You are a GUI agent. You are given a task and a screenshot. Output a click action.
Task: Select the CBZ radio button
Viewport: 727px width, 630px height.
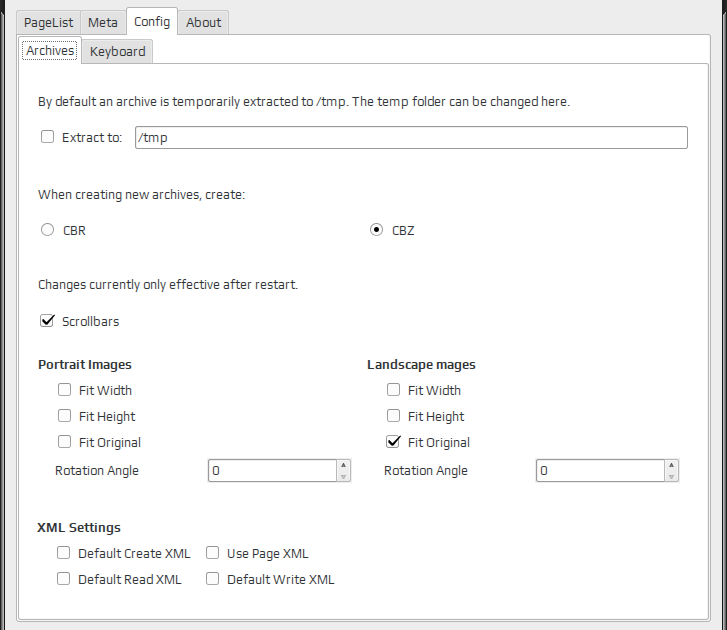coord(376,230)
